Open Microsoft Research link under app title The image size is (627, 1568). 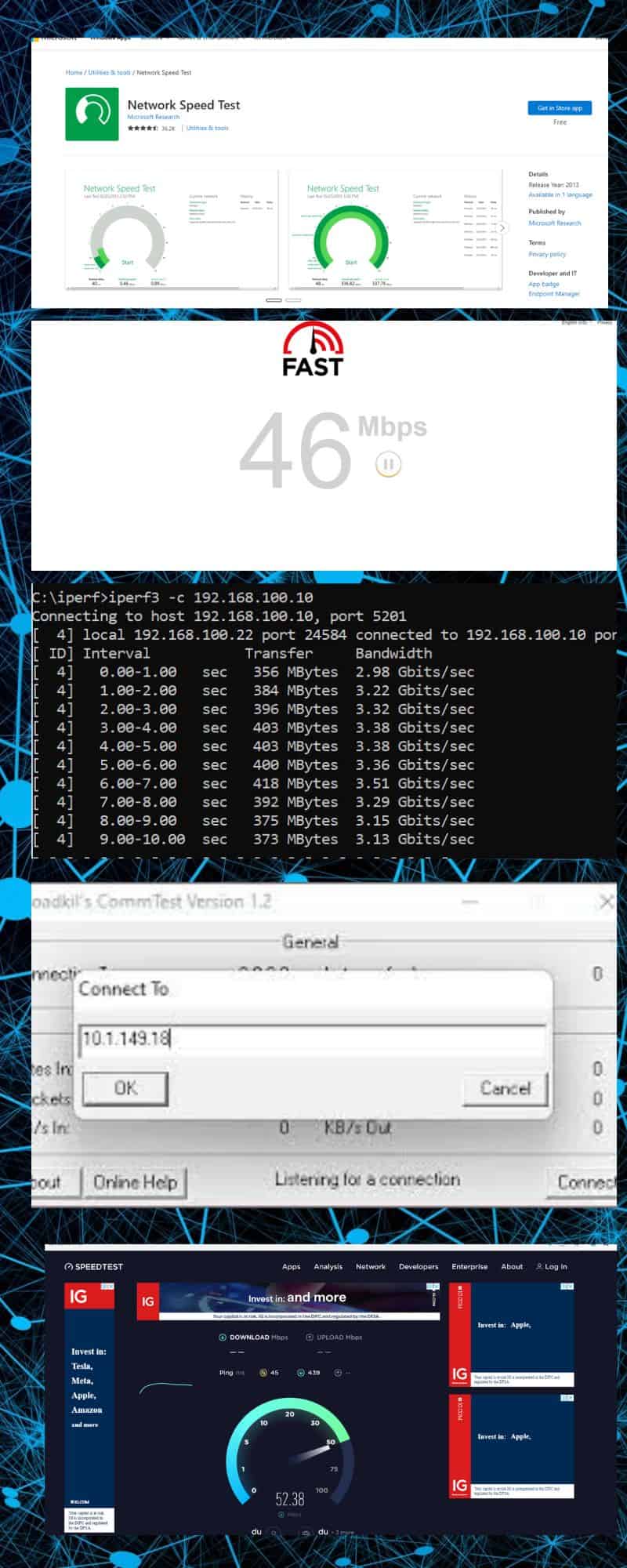pyautogui.click(x=154, y=117)
